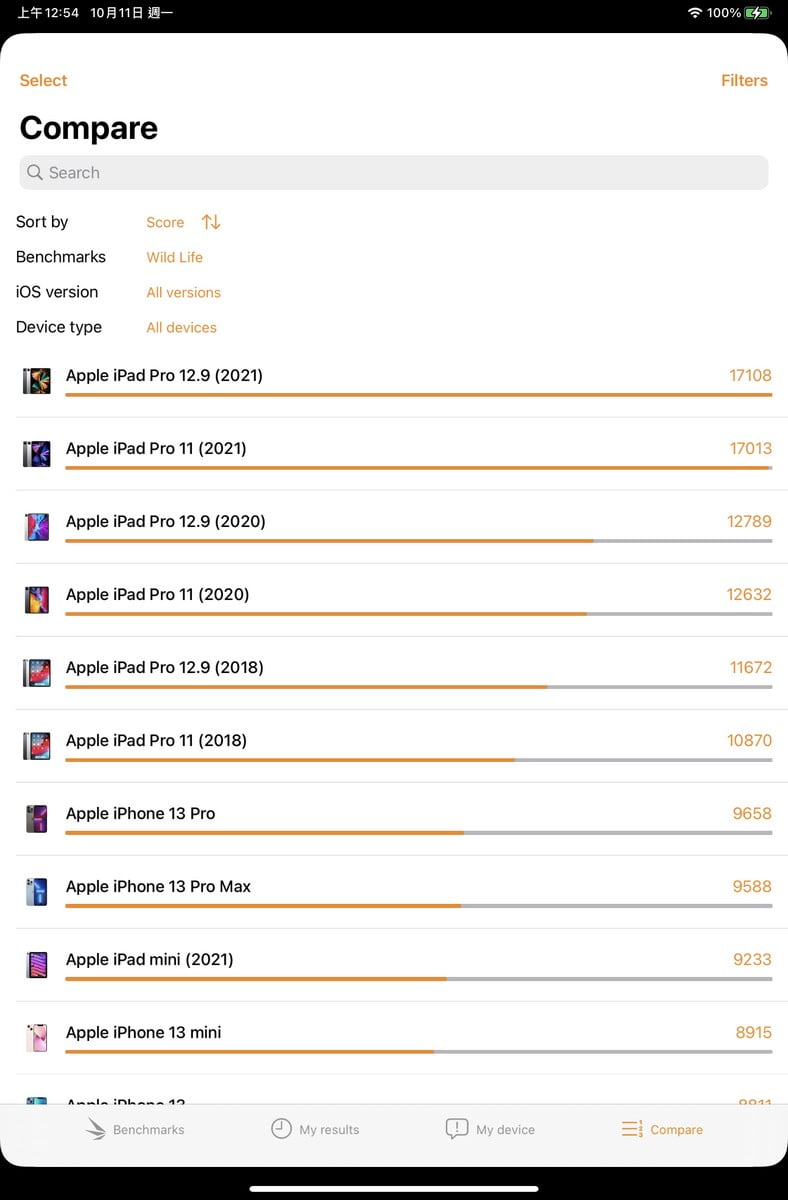The image size is (788, 1200).
Task: Open the Apple iPhone 13 Pro Max row
Action: (394, 892)
